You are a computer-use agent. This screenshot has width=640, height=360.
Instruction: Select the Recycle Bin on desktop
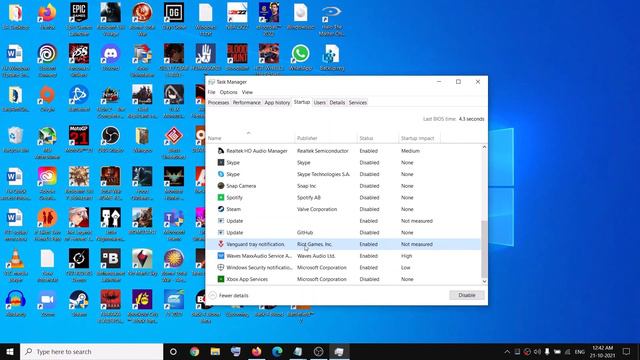[x=16, y=140]
